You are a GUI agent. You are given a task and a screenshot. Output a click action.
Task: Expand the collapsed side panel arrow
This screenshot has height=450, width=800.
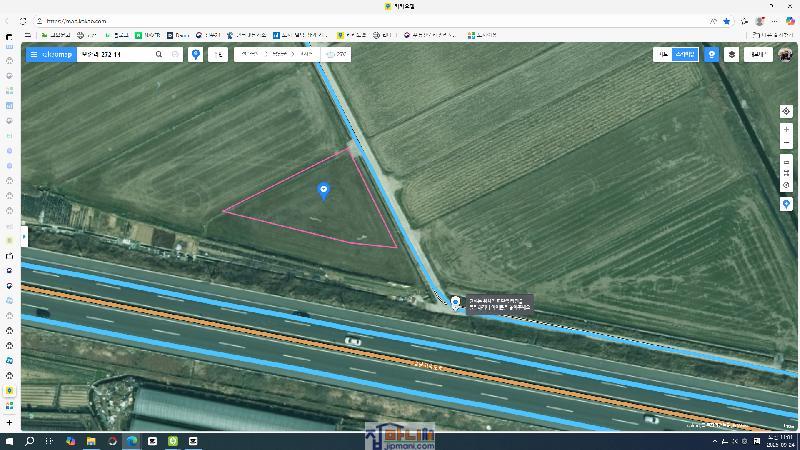coord(24,237)
